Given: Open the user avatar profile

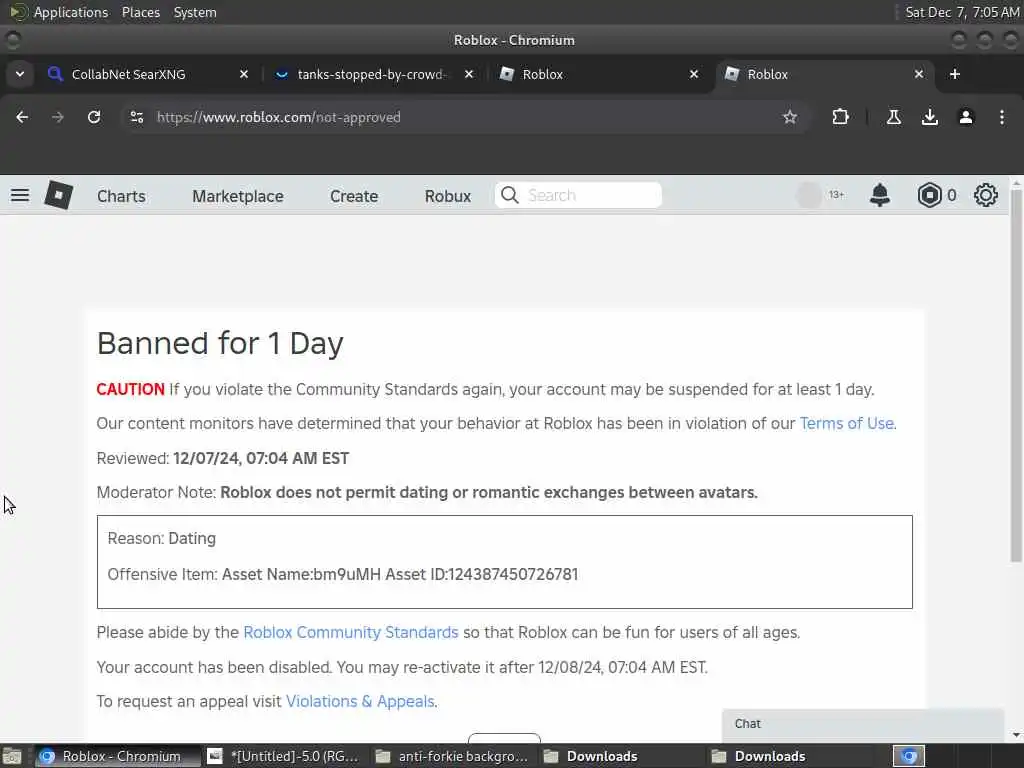Looking at the screenshot, I should [x=808, y=195].
